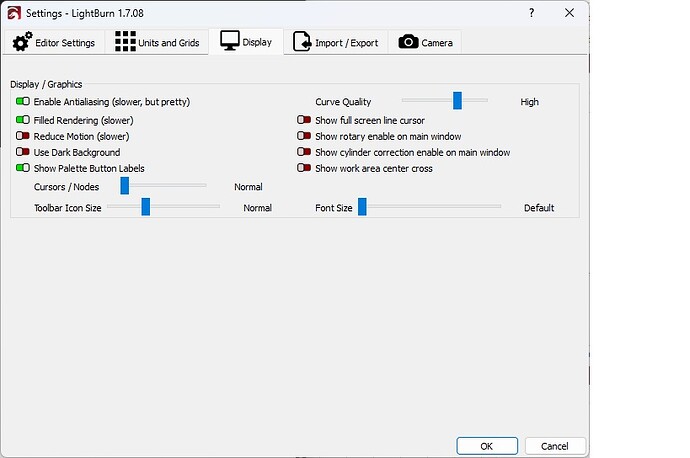Turn off Filled Rendering toggle
This screenshot has width=690, height=458.
23,120
